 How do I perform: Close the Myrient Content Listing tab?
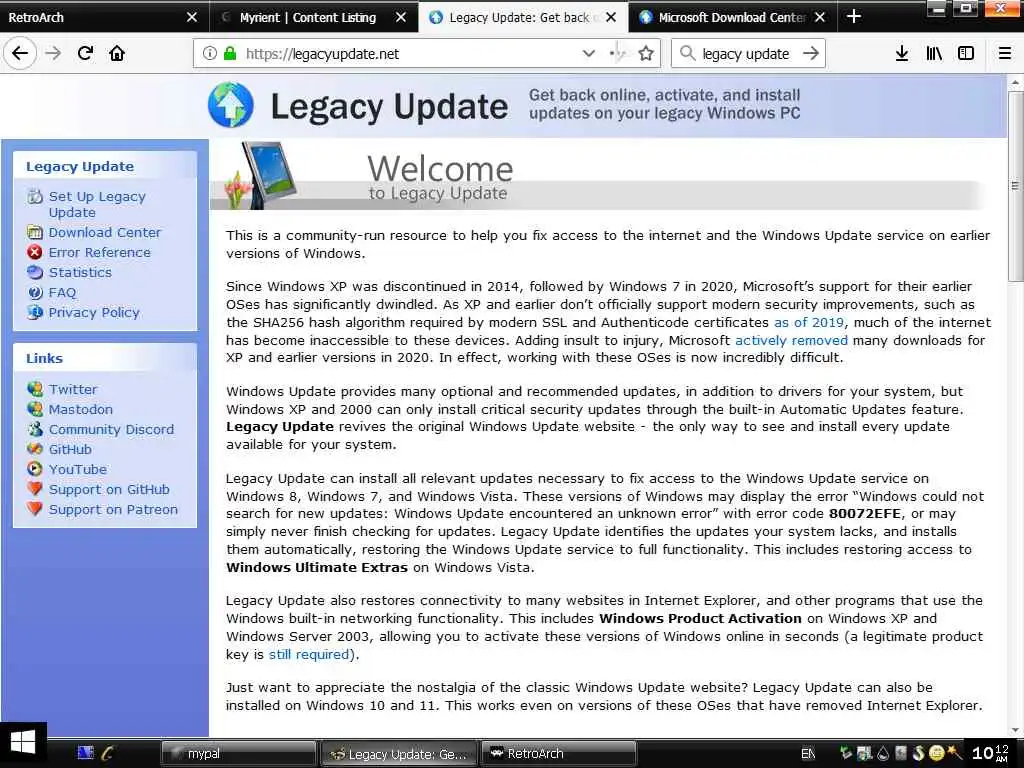click(402, 17)
